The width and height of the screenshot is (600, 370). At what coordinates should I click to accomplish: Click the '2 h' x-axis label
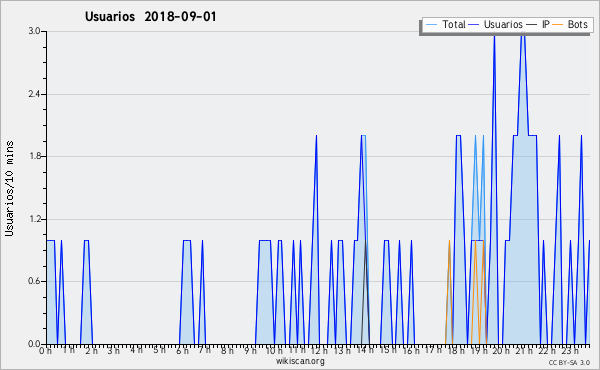coord(91,351)
